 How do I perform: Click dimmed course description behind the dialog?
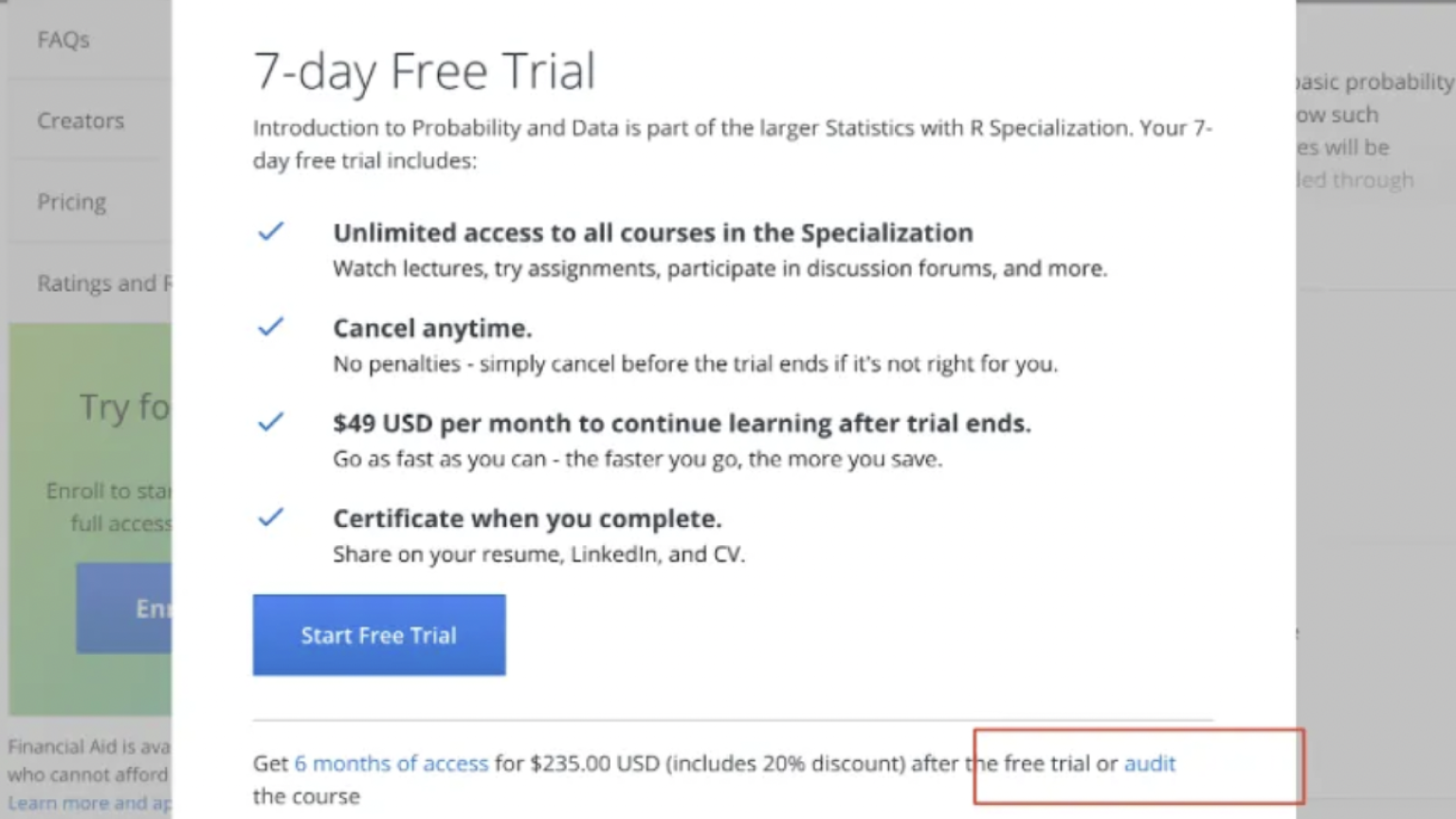[1374, 131]
